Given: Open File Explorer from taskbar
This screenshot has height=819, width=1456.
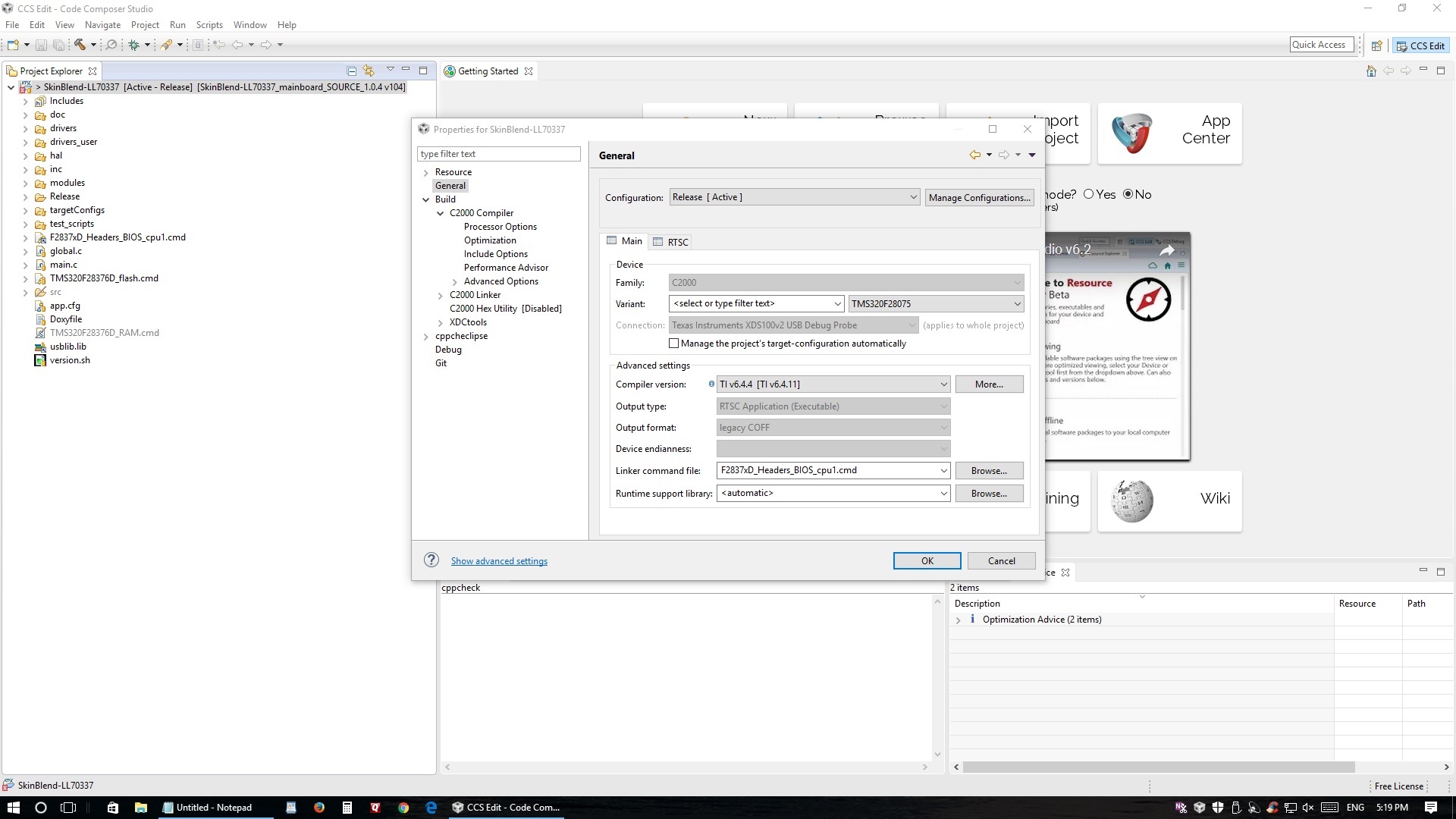Looking at the screenshot, I should coord(140,808).
